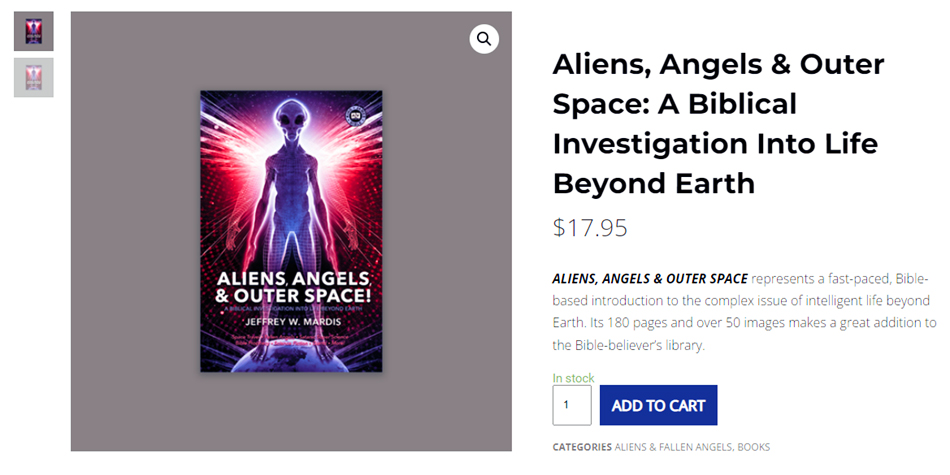The height and width of the screenshot is (475, 950).
Task: Click the $17.95 price
Action: 590,228
